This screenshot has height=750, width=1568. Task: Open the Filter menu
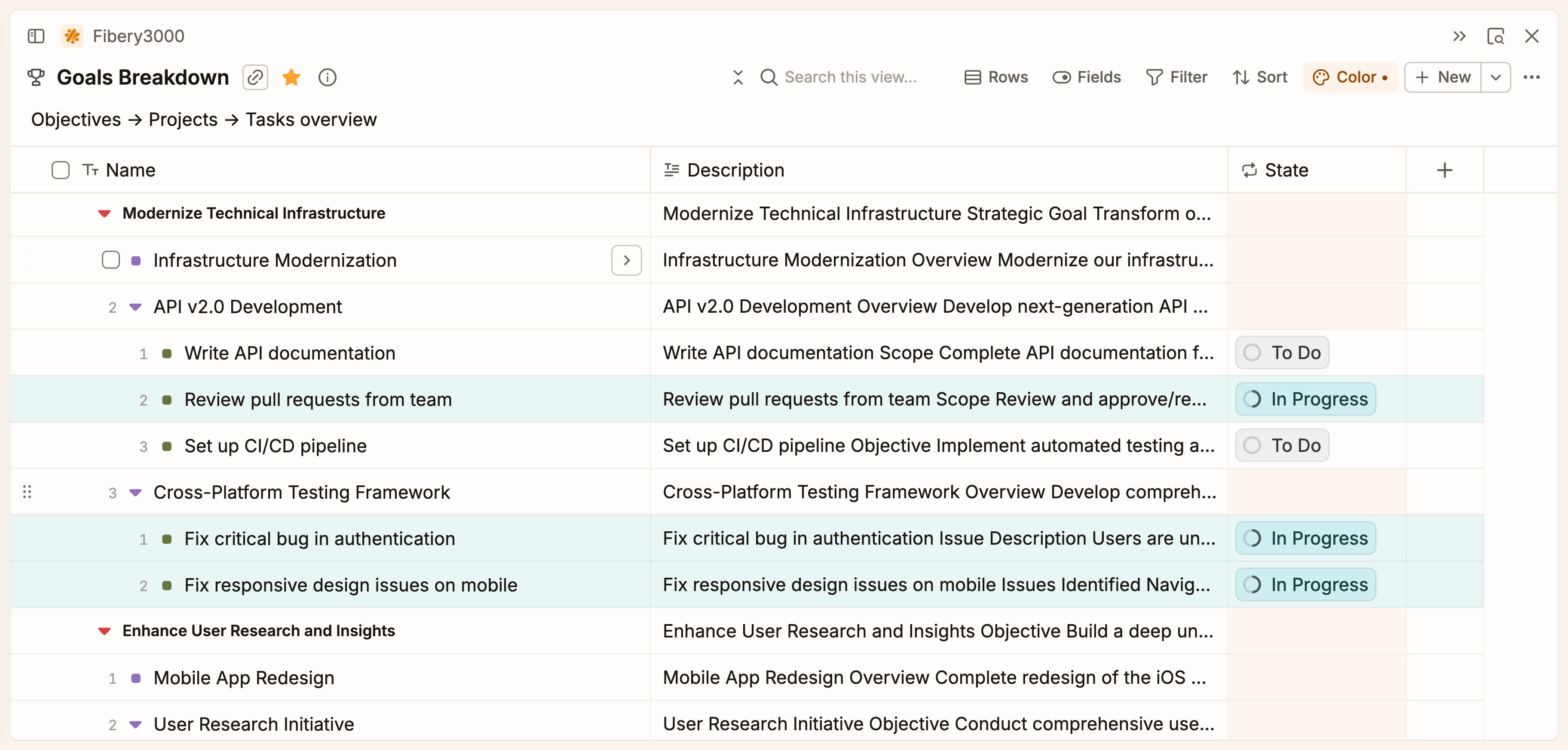point(1176,77)
